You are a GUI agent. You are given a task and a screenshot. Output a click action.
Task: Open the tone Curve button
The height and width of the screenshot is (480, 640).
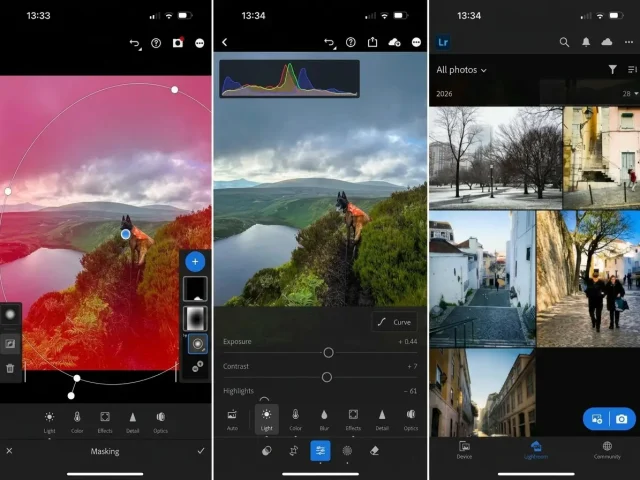pyautogui.click(x=394, y=322)
